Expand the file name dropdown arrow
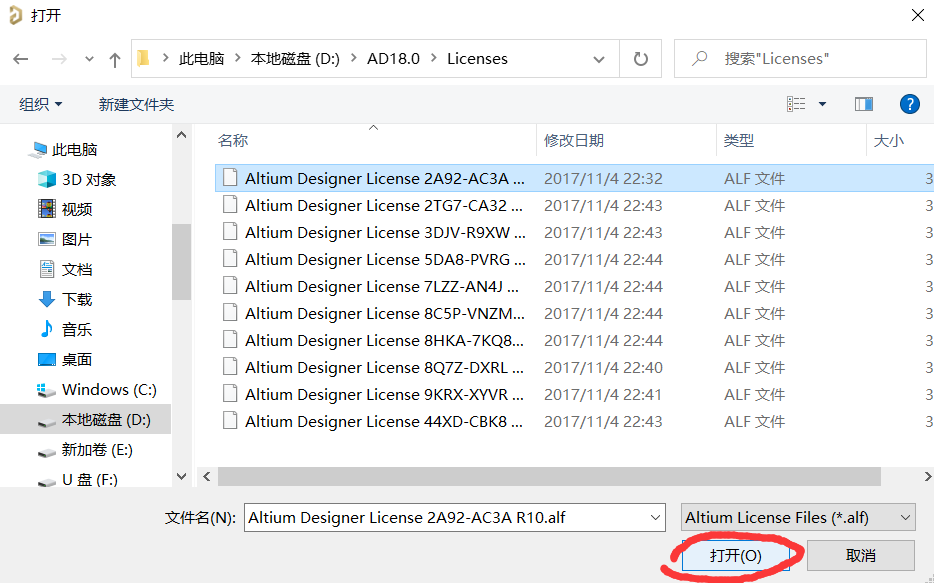 [x=655, y=517]
